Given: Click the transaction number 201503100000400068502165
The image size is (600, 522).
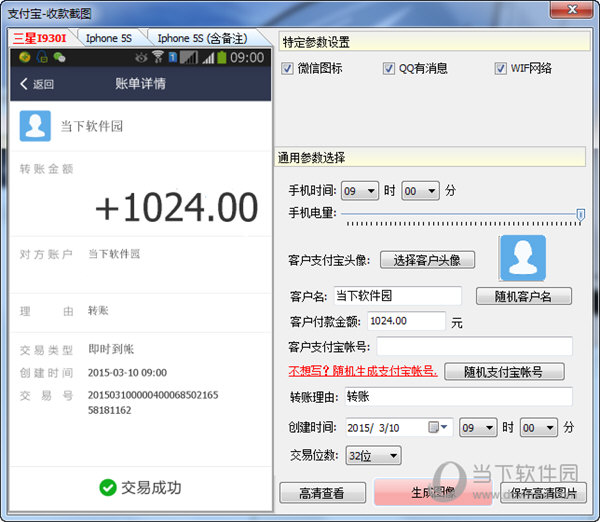Looking at the screenshot, I should click(153, 395).
